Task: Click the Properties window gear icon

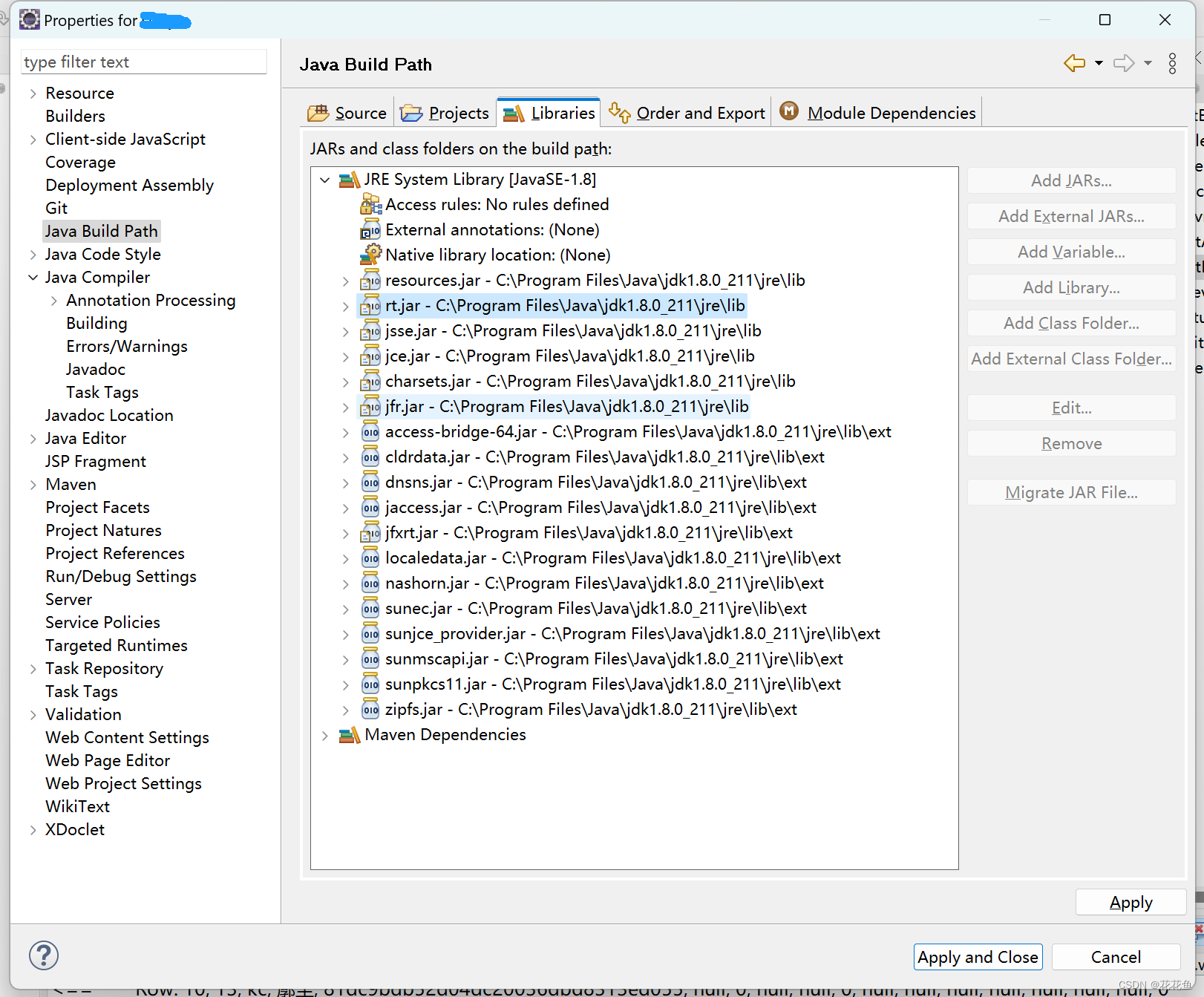Action: click(x=30, y=19)
